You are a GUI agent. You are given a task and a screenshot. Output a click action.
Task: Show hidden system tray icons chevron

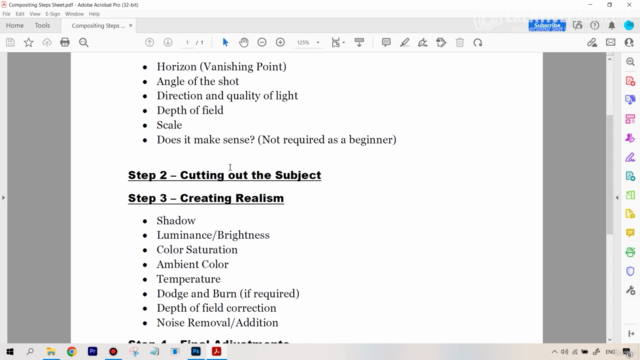(x=554, y=351)
